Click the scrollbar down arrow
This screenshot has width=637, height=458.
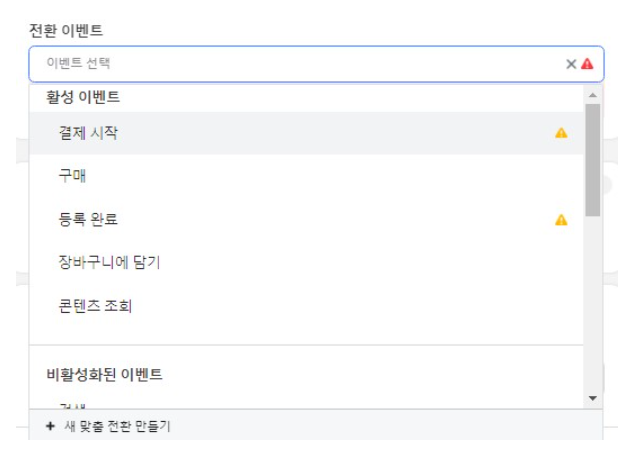pyautogui.click(x=593, y=398)
